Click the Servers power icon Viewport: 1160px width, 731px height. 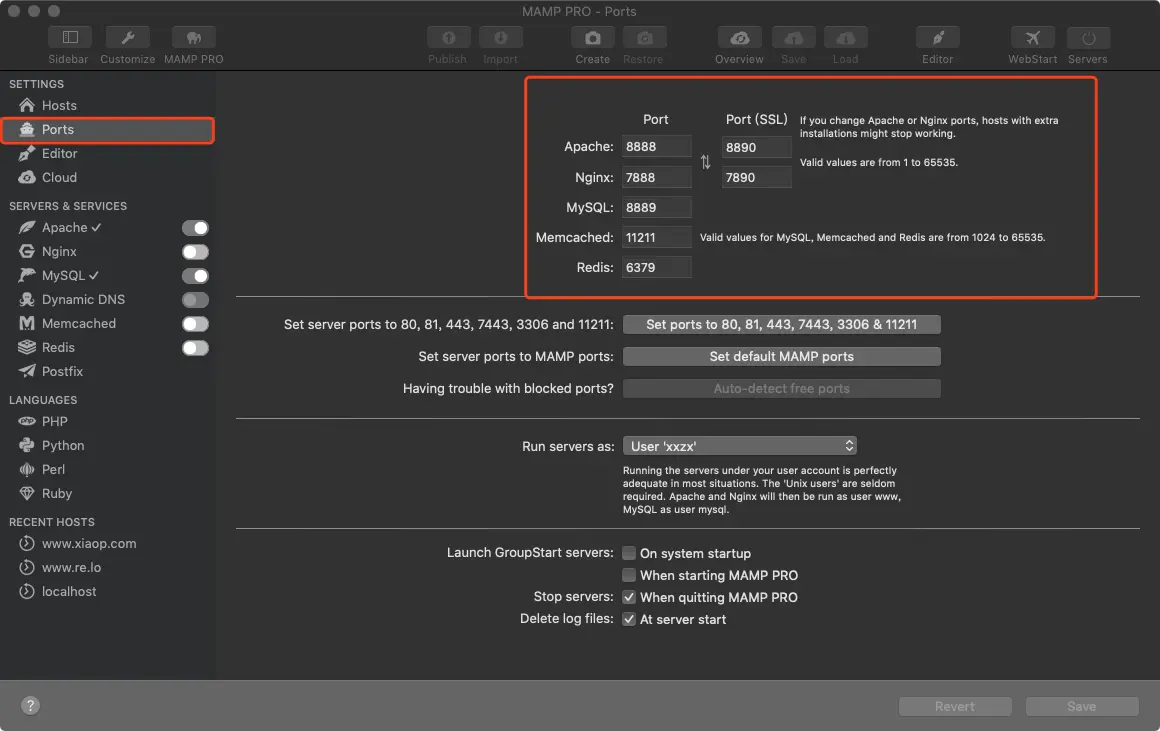[1088, 38]
